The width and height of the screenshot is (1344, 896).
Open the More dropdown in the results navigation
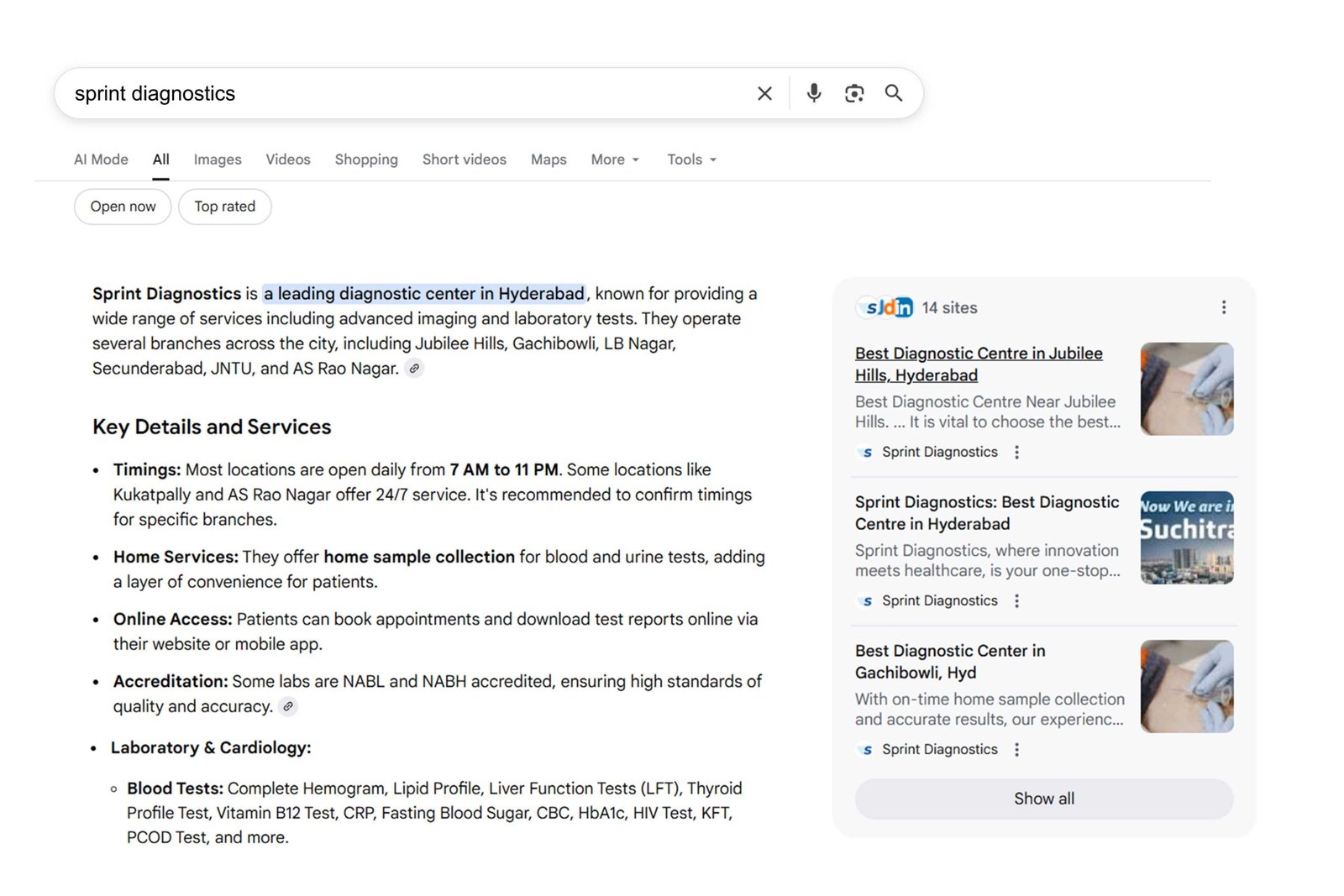[x=614, y=159]
